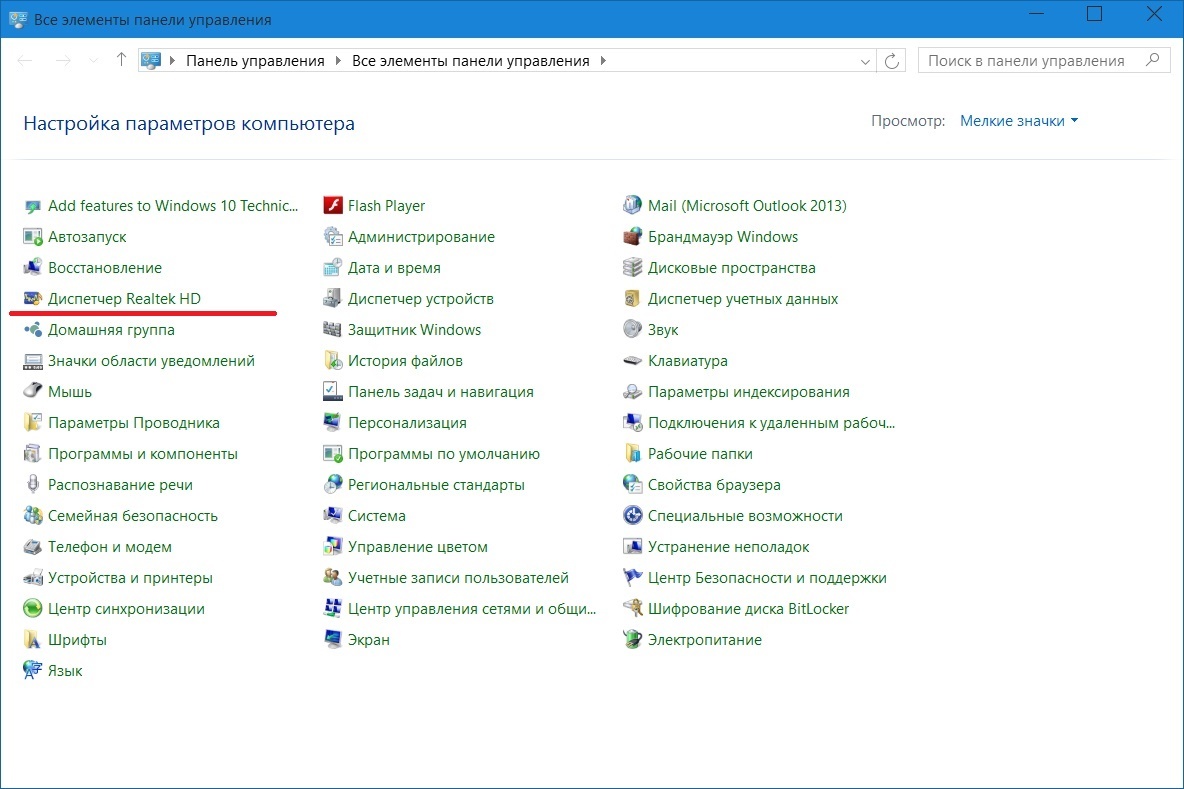This screenshot has width=1184, height=789.
Task: Open the recent locations arrow near Back
Action: tap(94, 61)
